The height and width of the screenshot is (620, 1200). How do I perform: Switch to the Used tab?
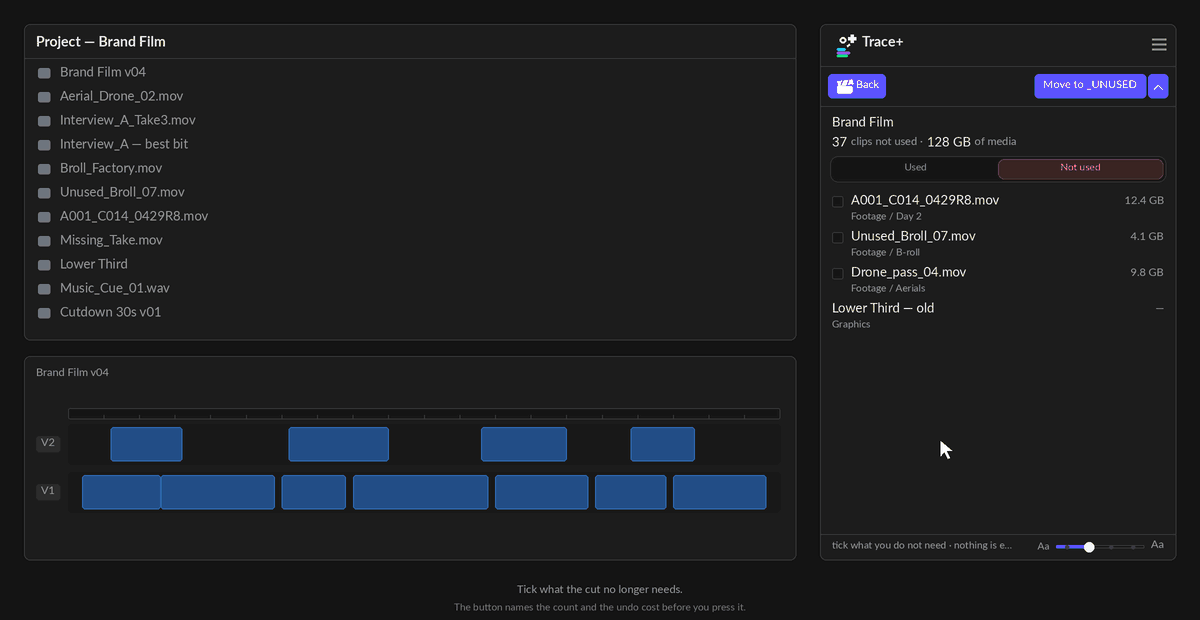point(915,168)
